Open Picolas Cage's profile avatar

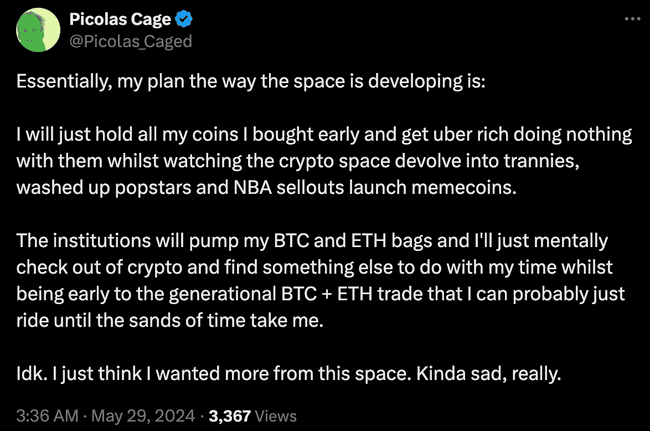[37, 31]
